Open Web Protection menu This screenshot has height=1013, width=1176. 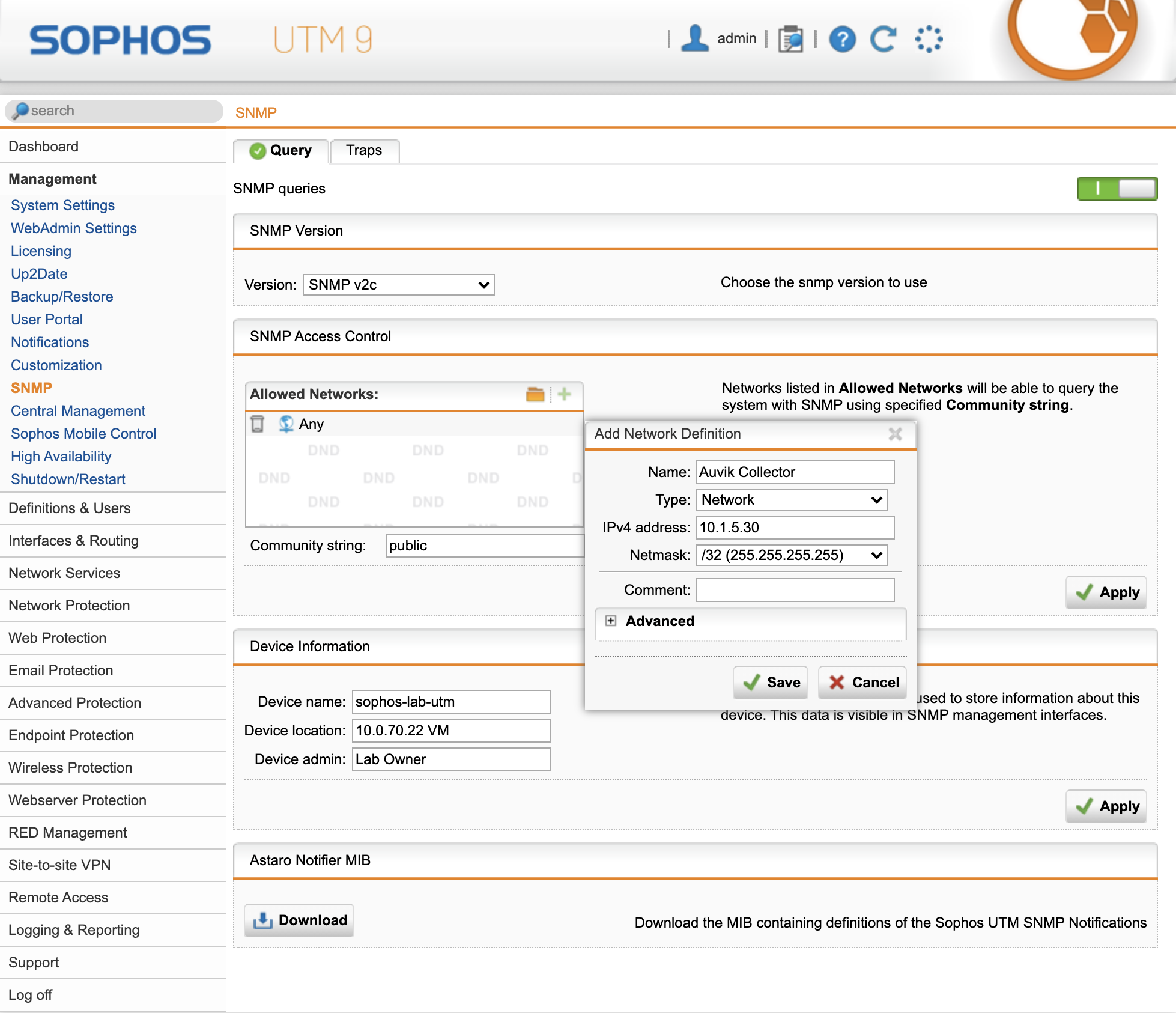point(113,638)
